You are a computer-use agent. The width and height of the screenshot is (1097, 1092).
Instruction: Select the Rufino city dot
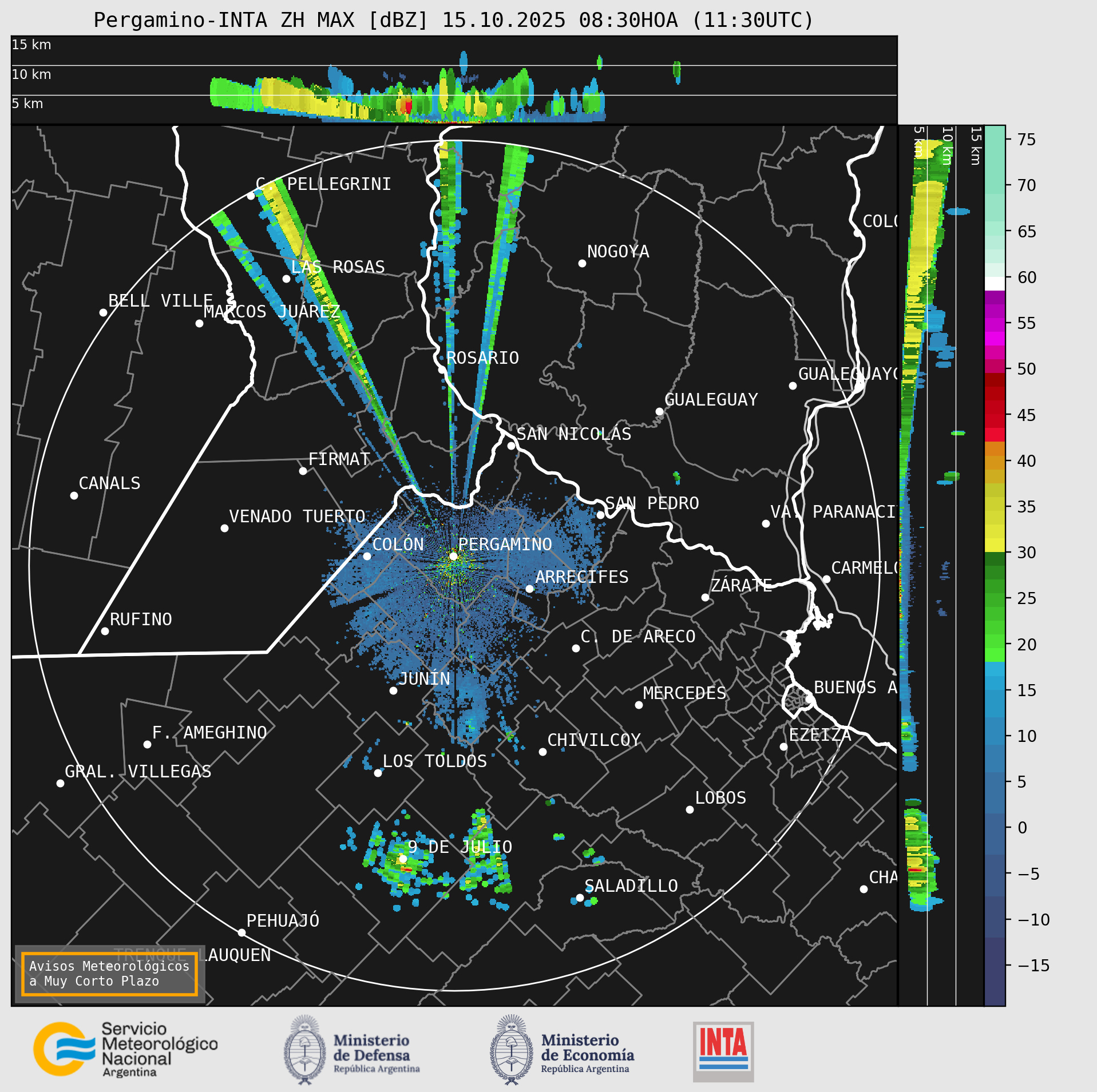105,631
